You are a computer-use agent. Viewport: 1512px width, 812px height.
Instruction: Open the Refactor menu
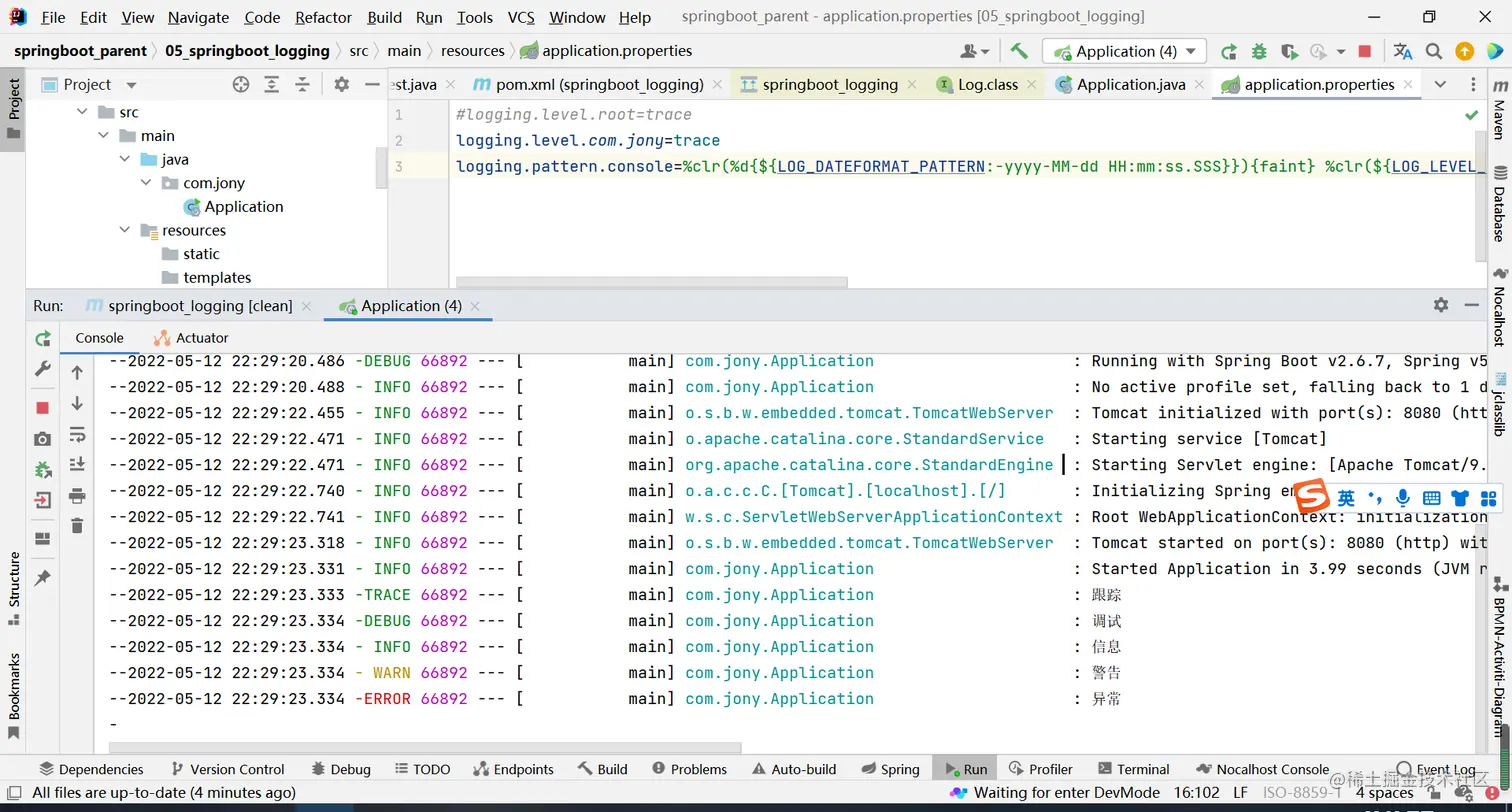(x=323, y=17)
